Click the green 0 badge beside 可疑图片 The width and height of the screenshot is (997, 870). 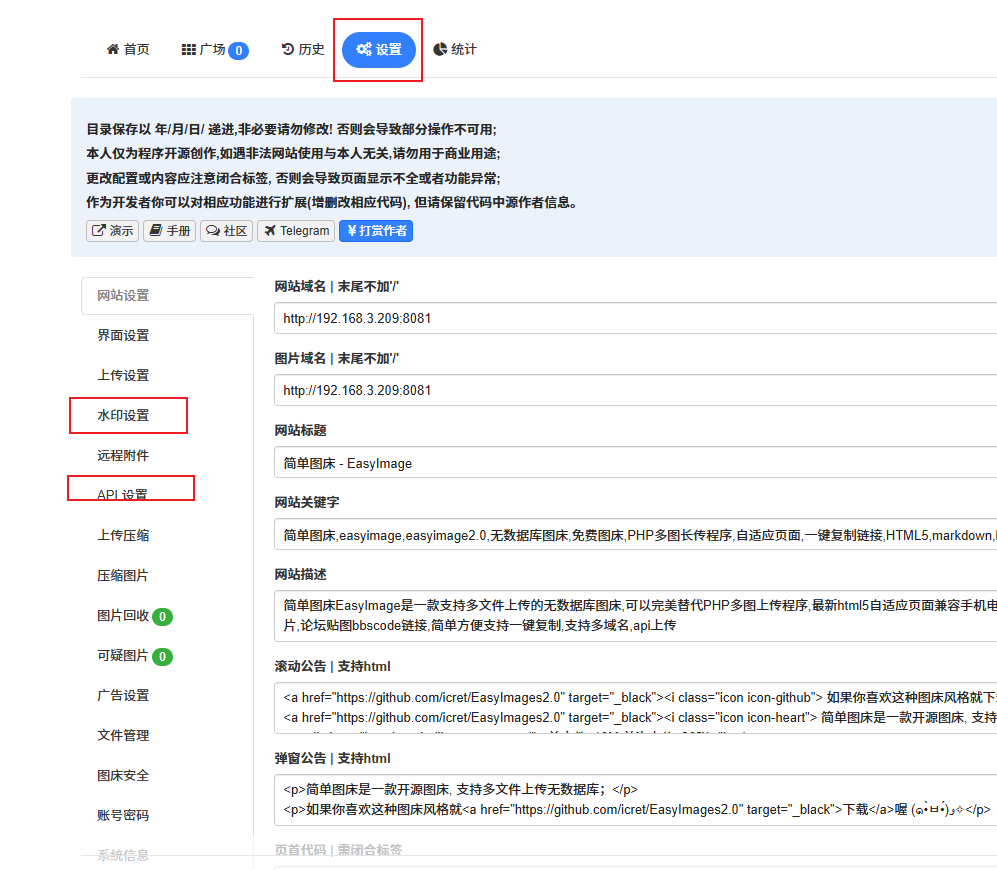(163, 656)
